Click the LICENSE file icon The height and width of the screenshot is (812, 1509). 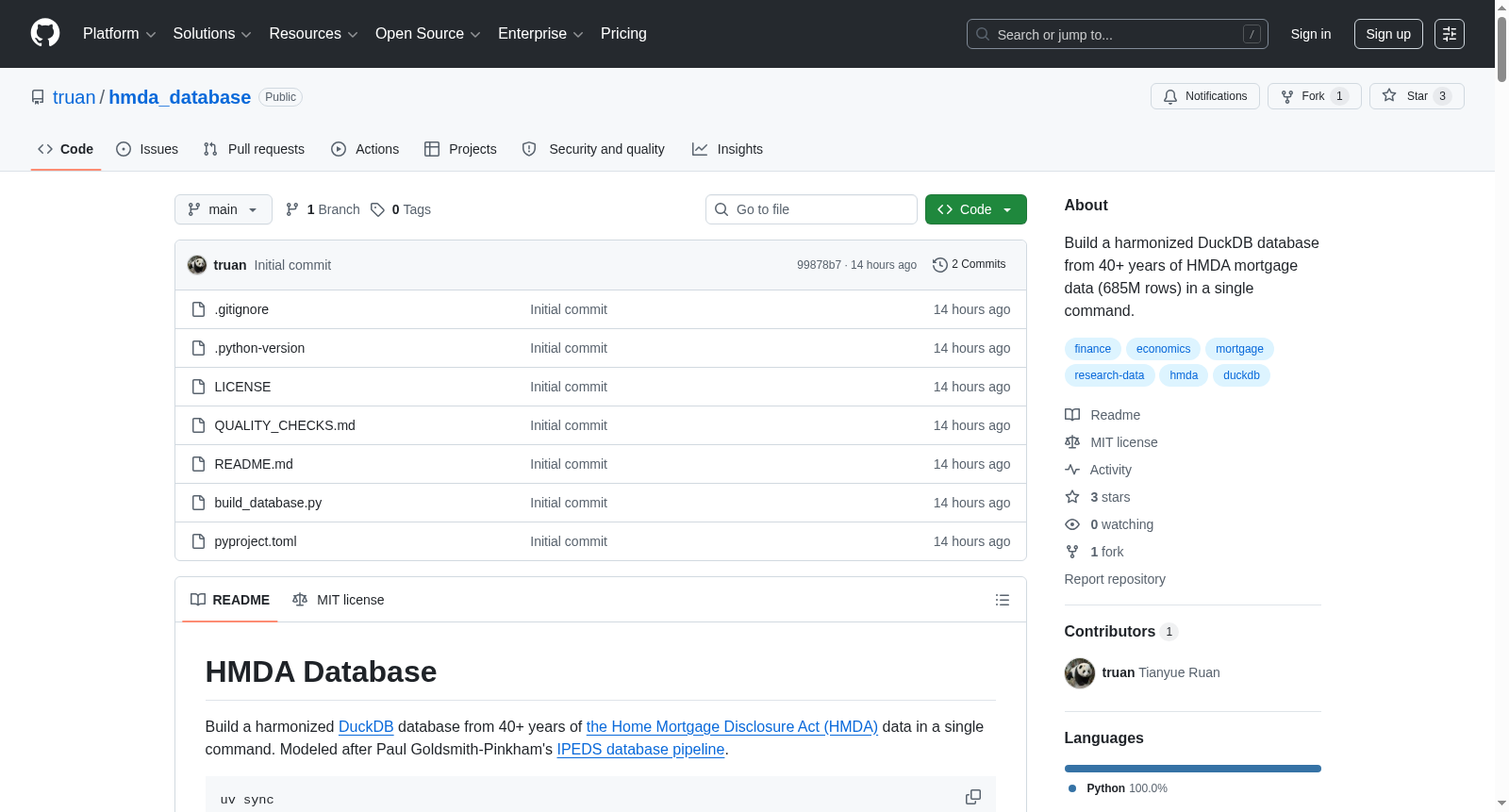coord(198,387)
